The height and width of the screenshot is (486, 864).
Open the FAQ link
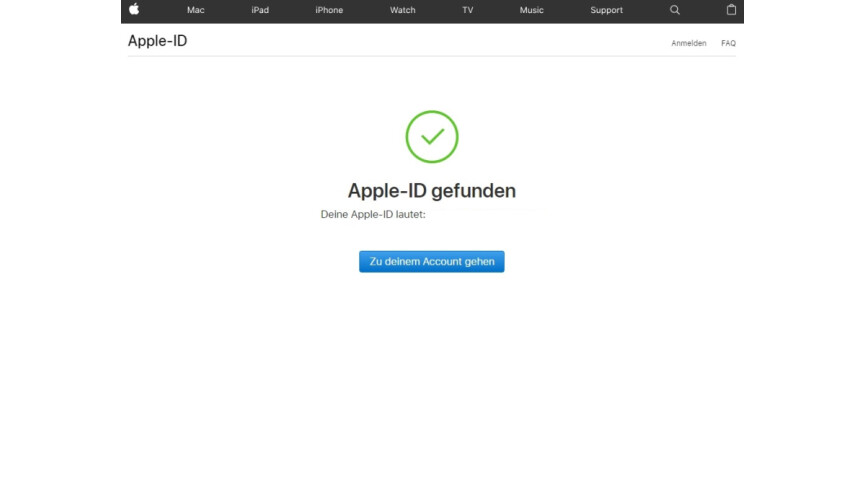pos(728,43)
